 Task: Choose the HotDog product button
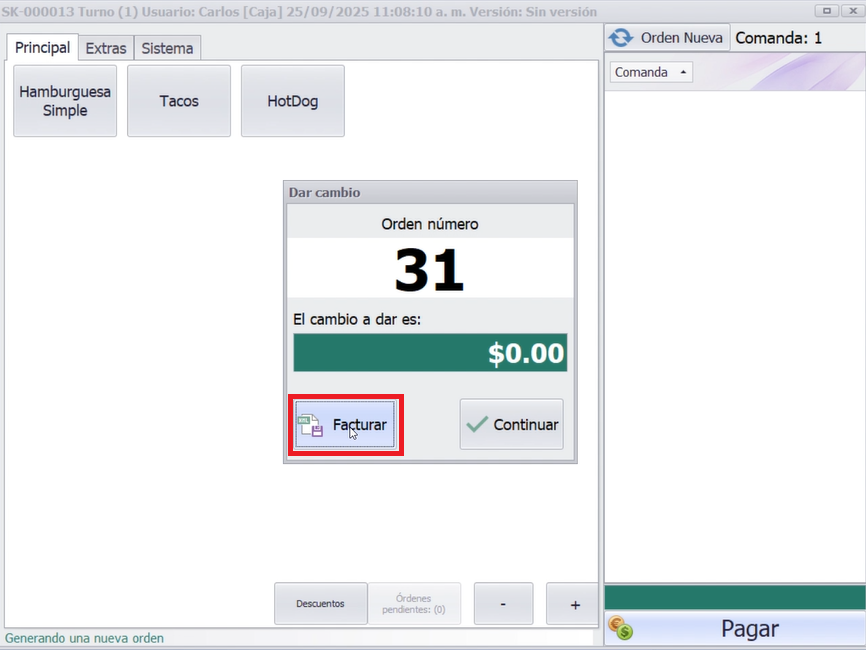pos(293,101)
